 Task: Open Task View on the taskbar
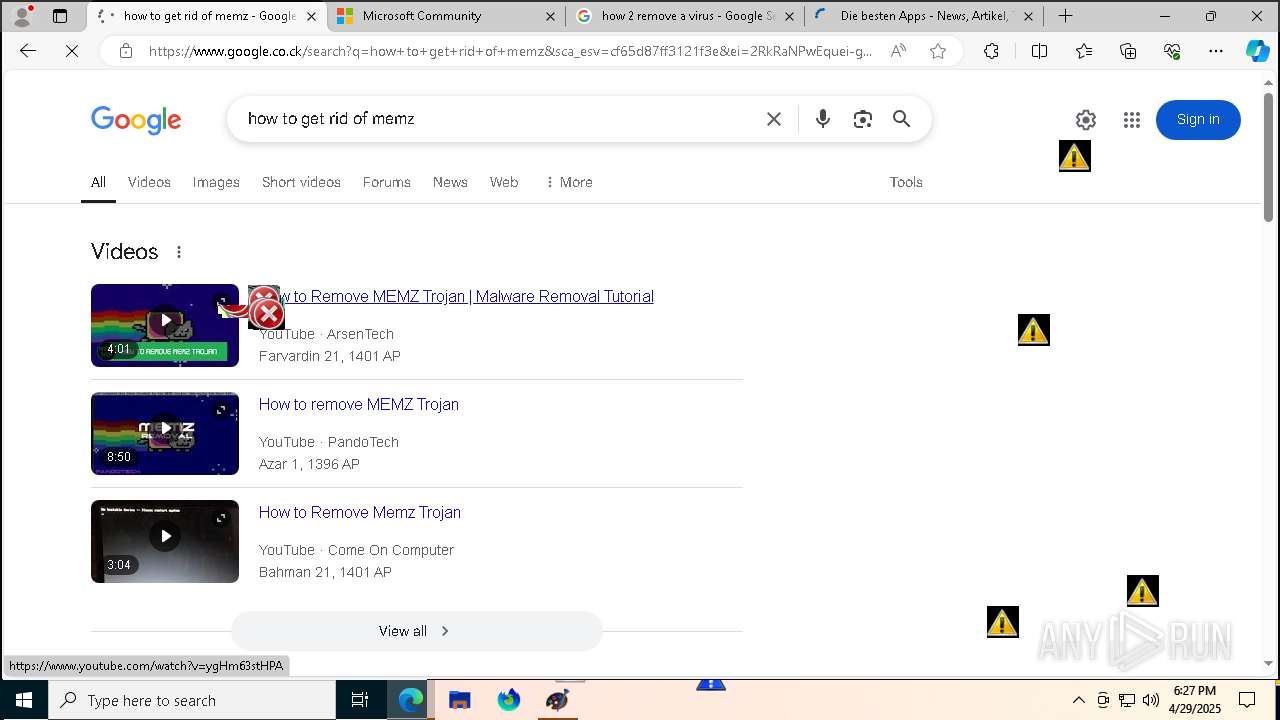click(360, 700)
